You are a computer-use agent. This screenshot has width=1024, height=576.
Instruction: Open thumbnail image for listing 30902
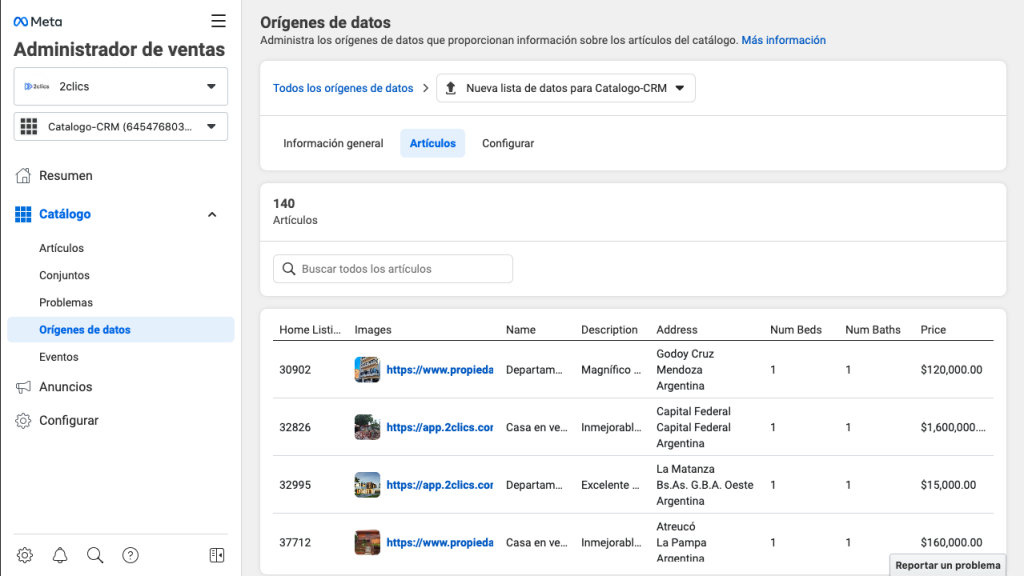367,370
